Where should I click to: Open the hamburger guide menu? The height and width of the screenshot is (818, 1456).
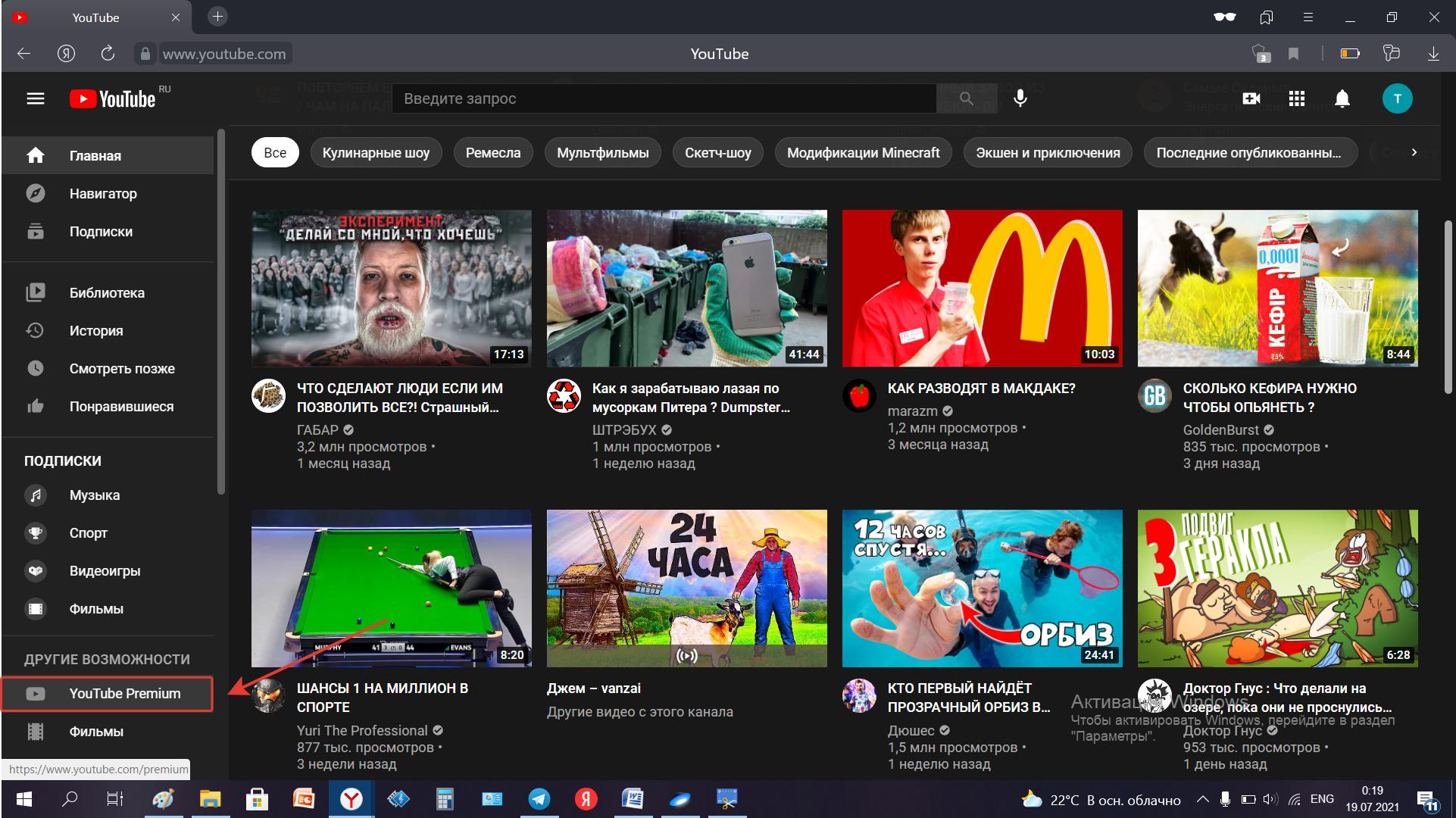pos(36,98)
